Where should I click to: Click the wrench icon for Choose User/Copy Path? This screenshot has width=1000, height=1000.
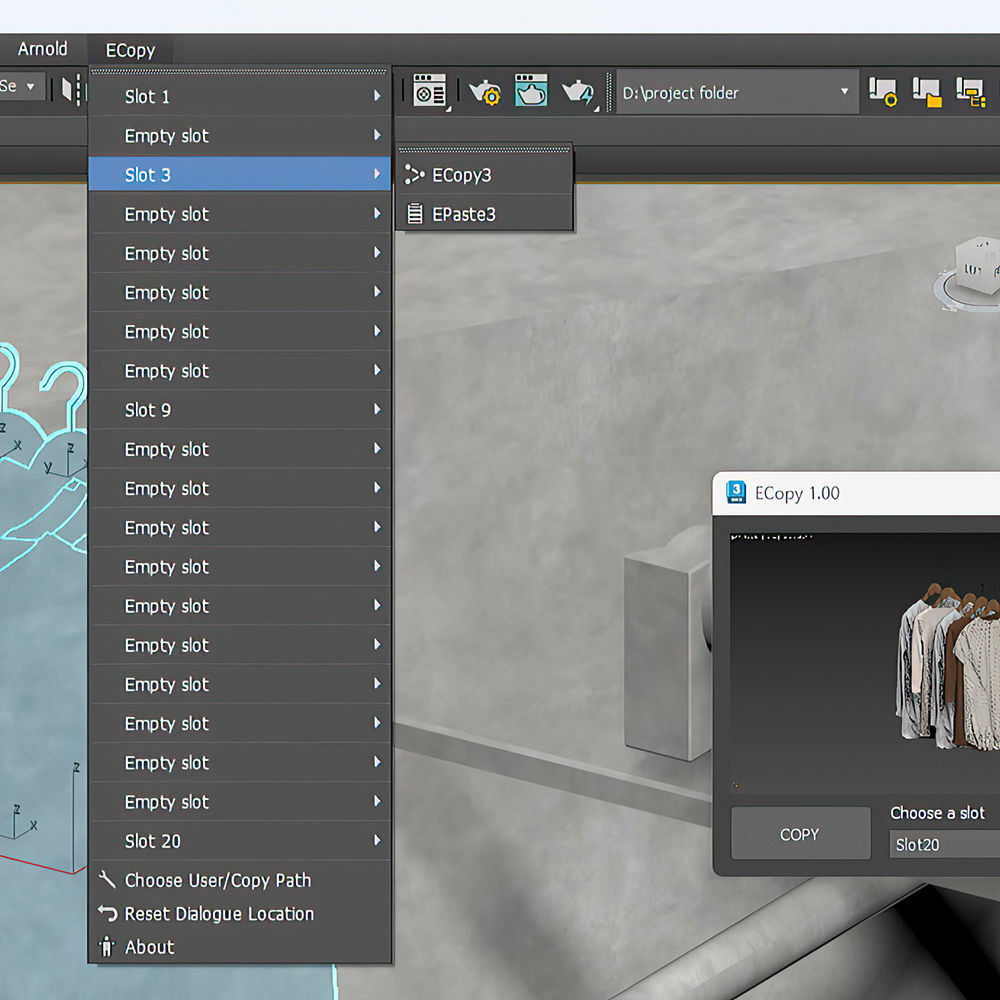[x=107, y=880]
